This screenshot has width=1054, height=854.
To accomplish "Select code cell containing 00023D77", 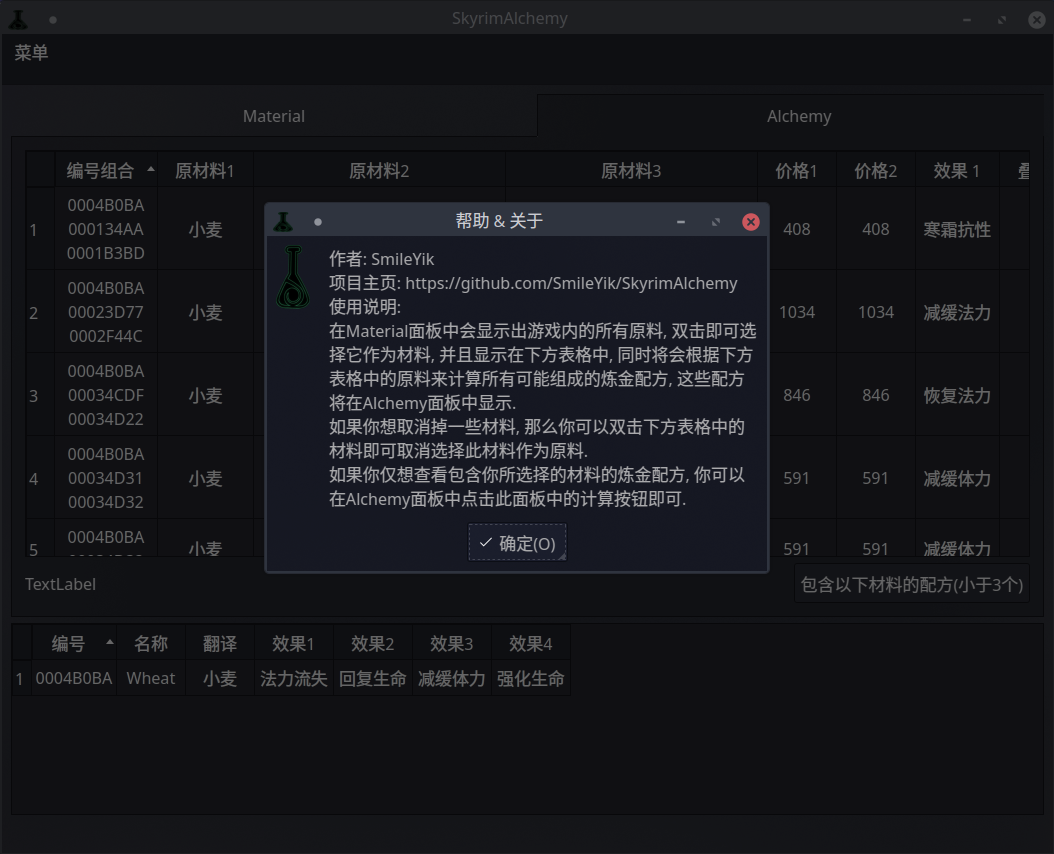I will (106, 312).
